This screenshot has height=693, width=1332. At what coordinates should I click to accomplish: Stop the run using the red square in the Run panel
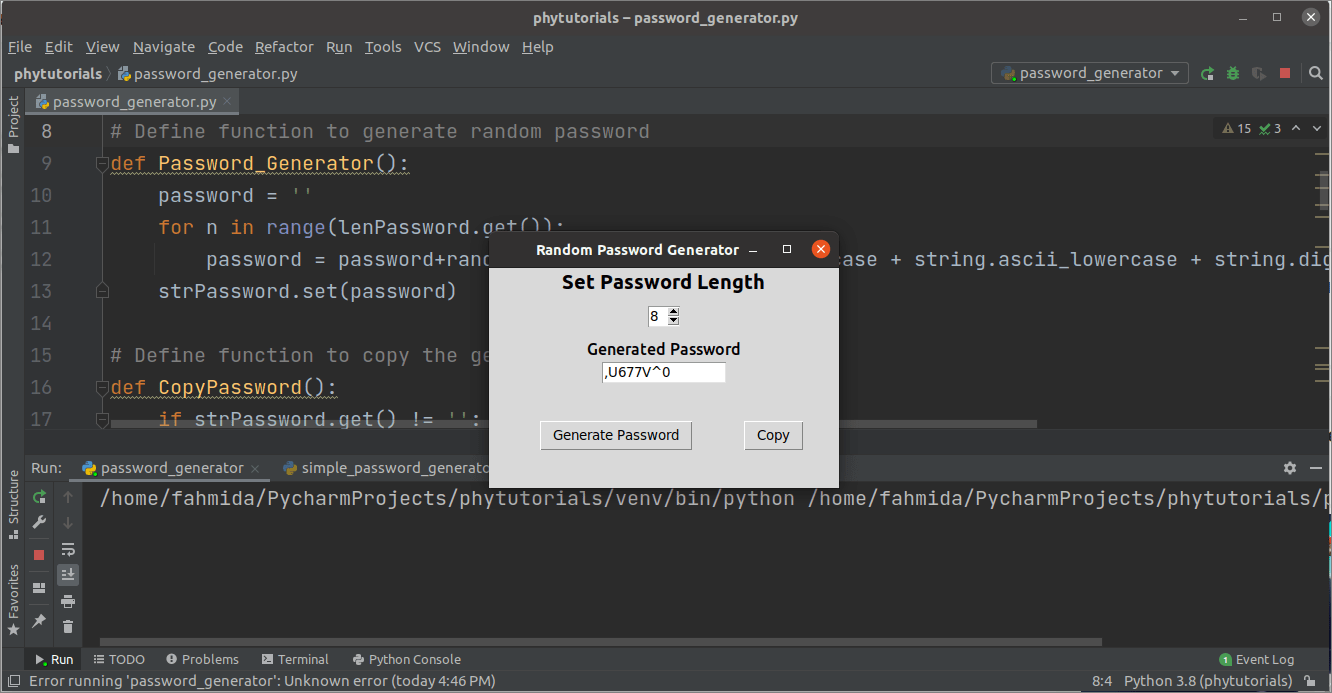39,554
